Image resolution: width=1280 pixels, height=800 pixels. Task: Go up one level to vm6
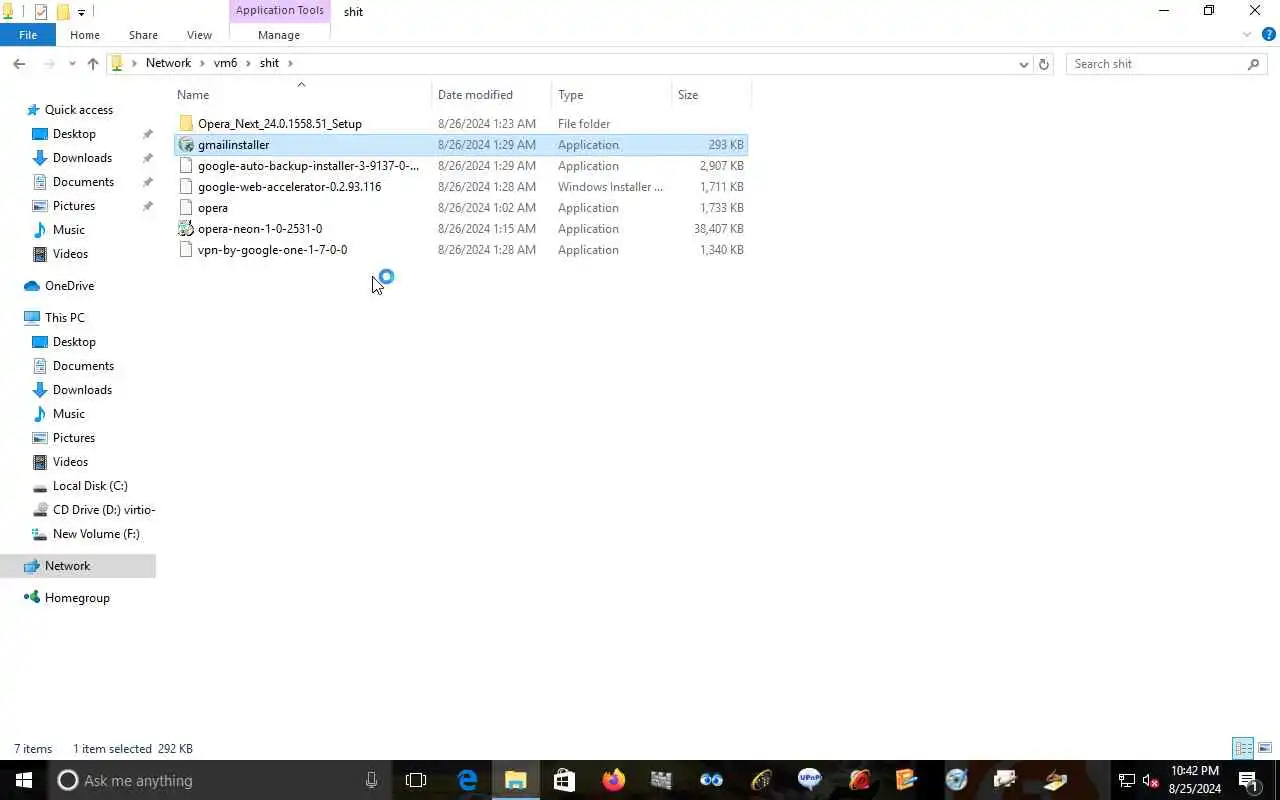point(93,63)
